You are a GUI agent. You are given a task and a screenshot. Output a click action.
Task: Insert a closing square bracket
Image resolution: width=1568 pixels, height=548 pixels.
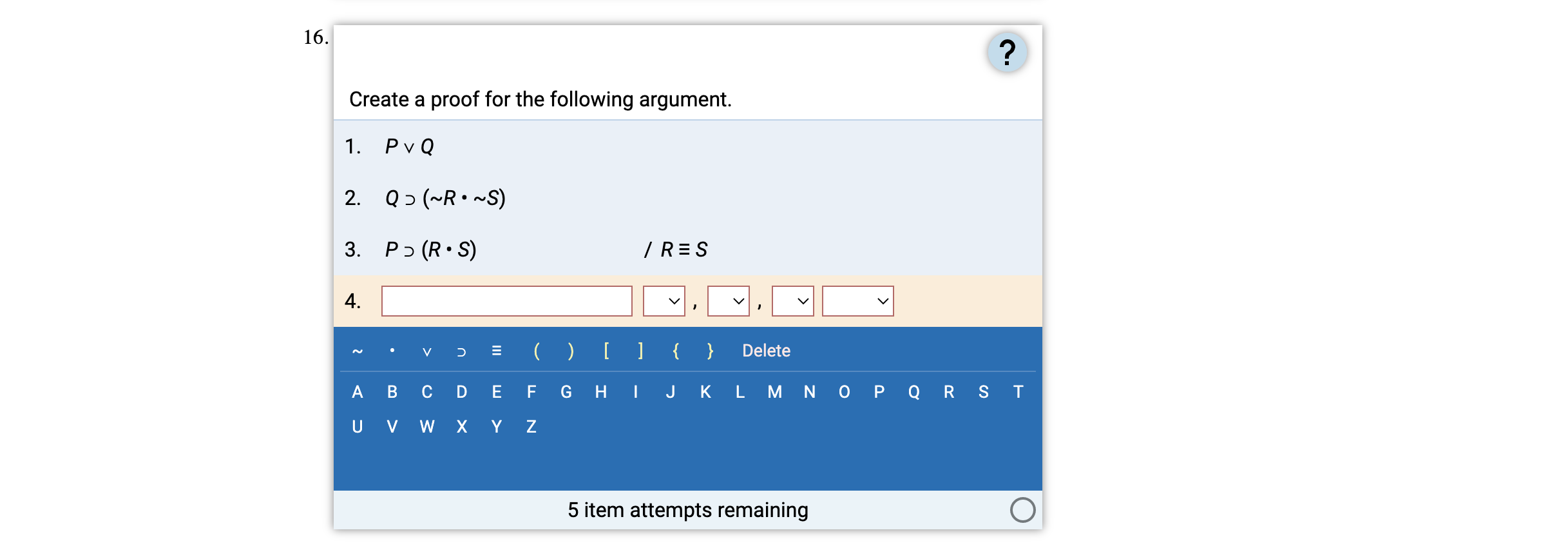pos(640,351)
